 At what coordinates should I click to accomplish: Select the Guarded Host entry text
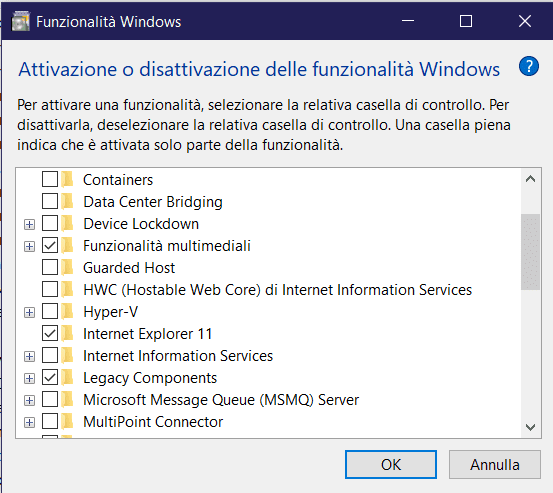pos(129,268)
